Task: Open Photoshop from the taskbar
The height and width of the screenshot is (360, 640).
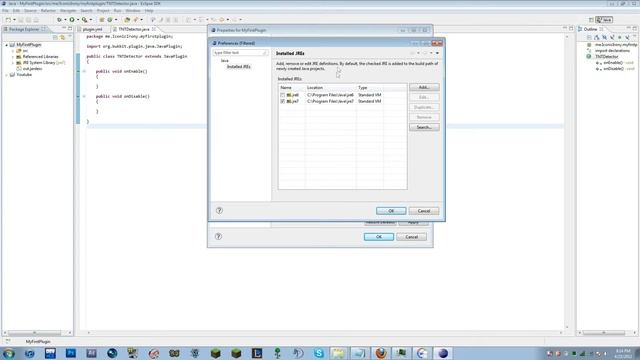Action: click(71, 353)
